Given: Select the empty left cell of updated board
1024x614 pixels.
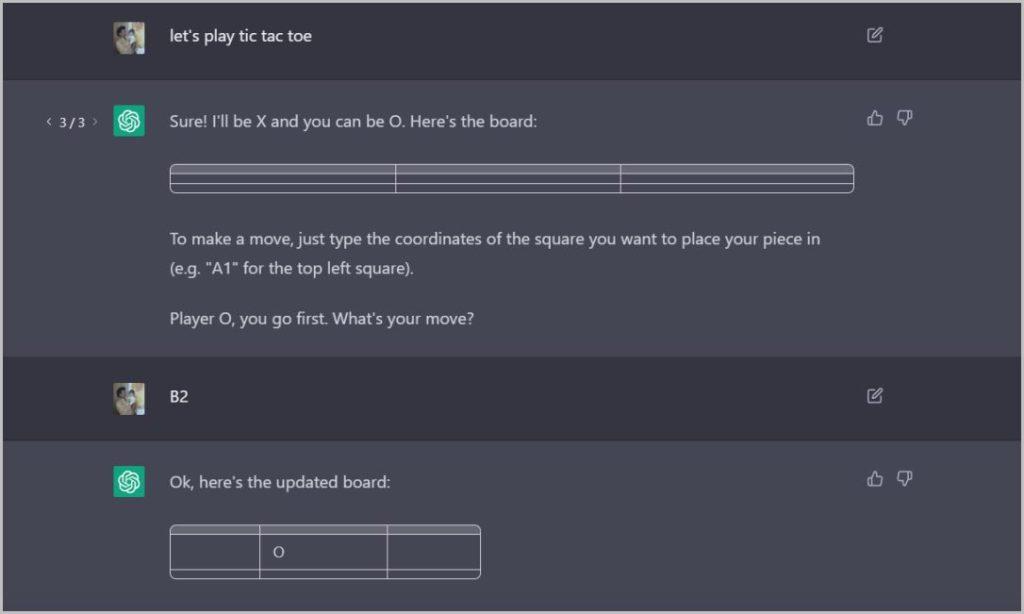Looking at the screenshot, I should click(x=215, y=552).
